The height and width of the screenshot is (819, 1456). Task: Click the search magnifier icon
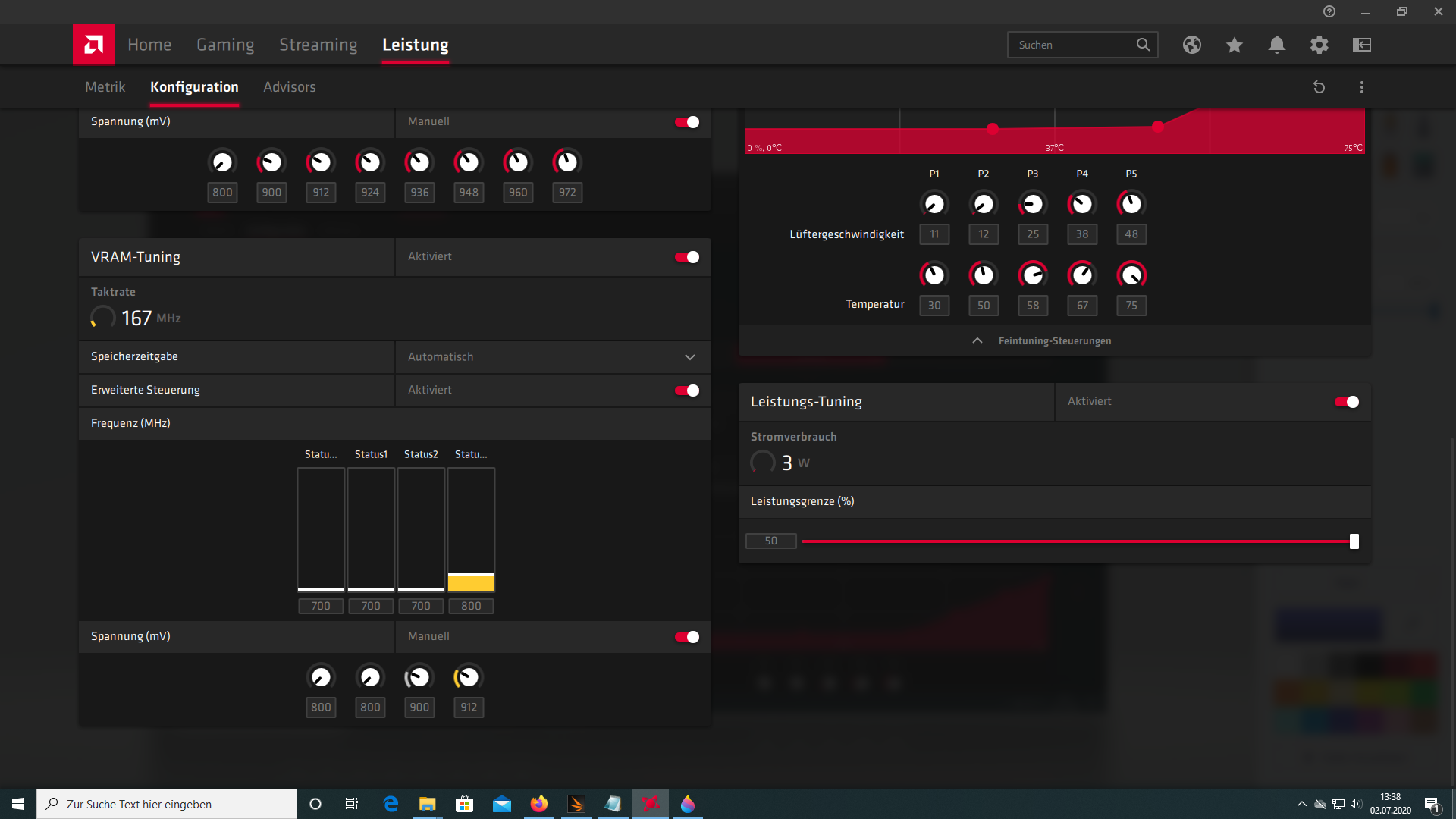[1143, 45]
